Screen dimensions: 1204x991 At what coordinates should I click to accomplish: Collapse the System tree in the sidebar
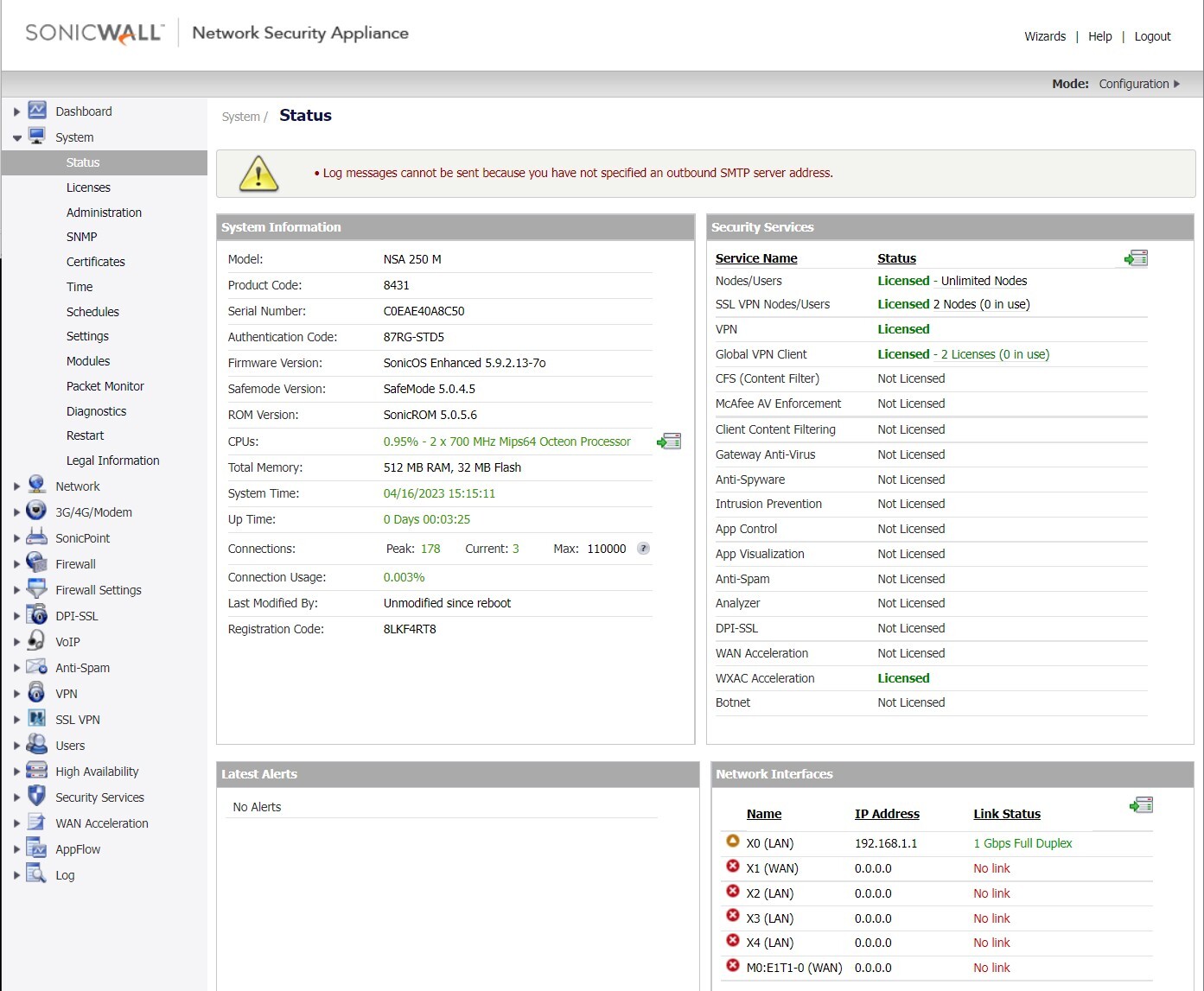coord(16,137)
